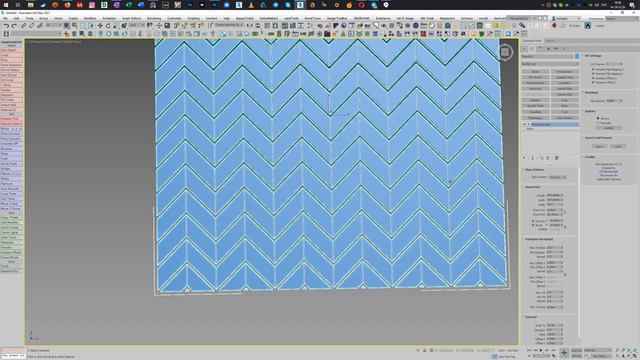The image size is (640, 360).
Task: Click the large Set Keys plus icon
Action: click(564, 353)
